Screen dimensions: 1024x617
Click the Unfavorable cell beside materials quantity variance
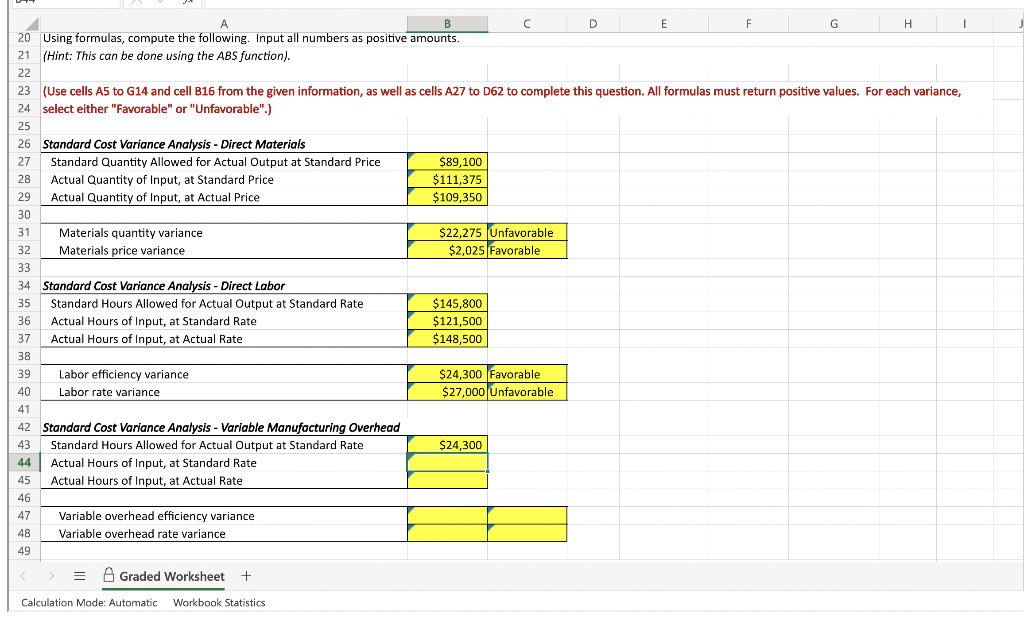[x=527, y=232]
